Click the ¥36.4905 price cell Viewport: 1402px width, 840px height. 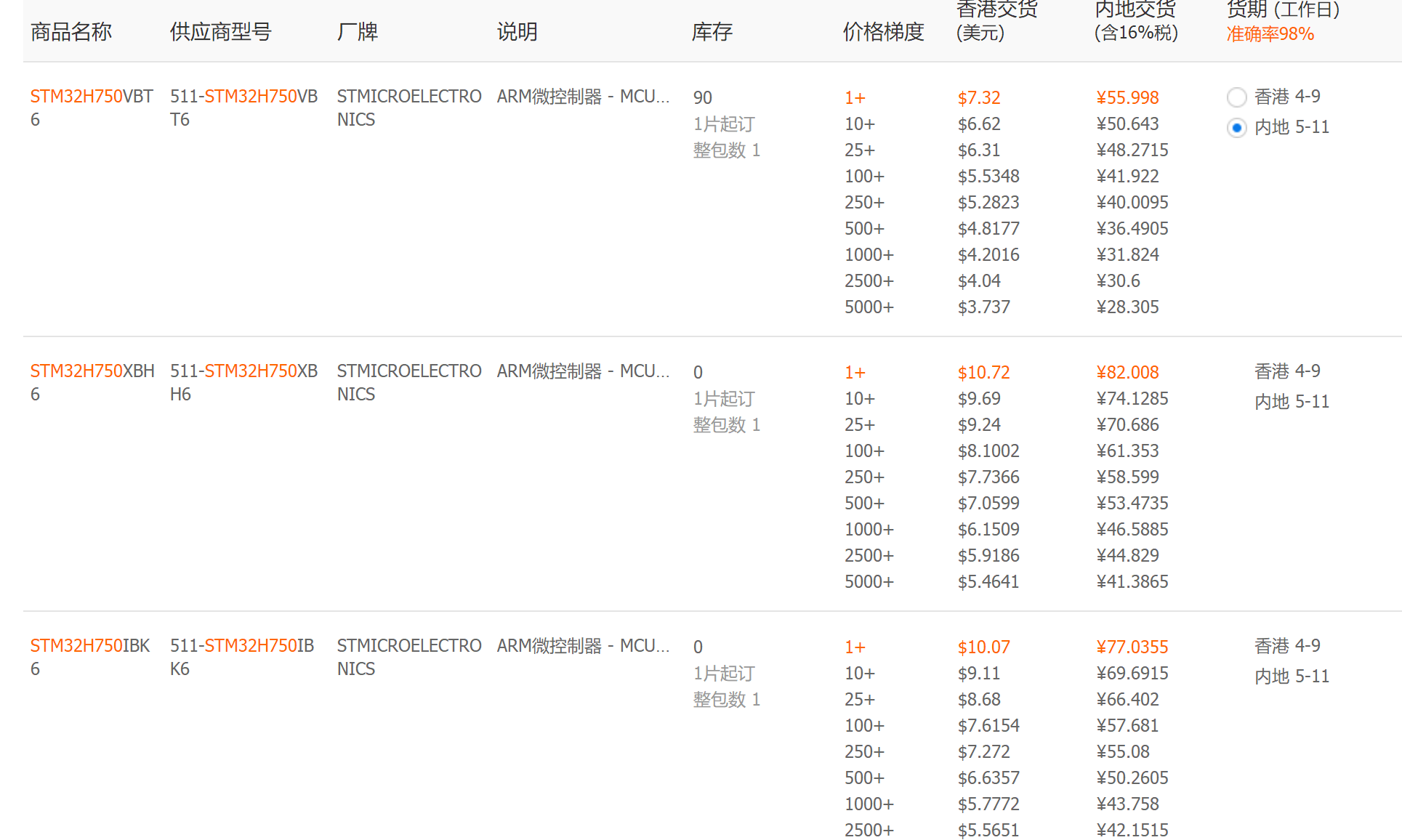[x=1132, y=228]
